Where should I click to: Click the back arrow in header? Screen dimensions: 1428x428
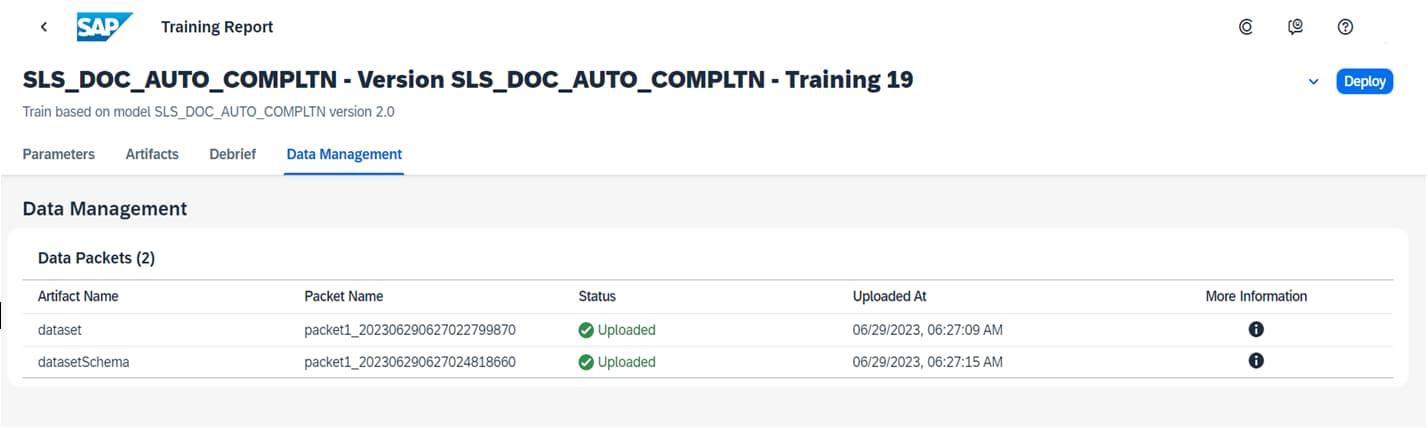(x=44, y=27)
